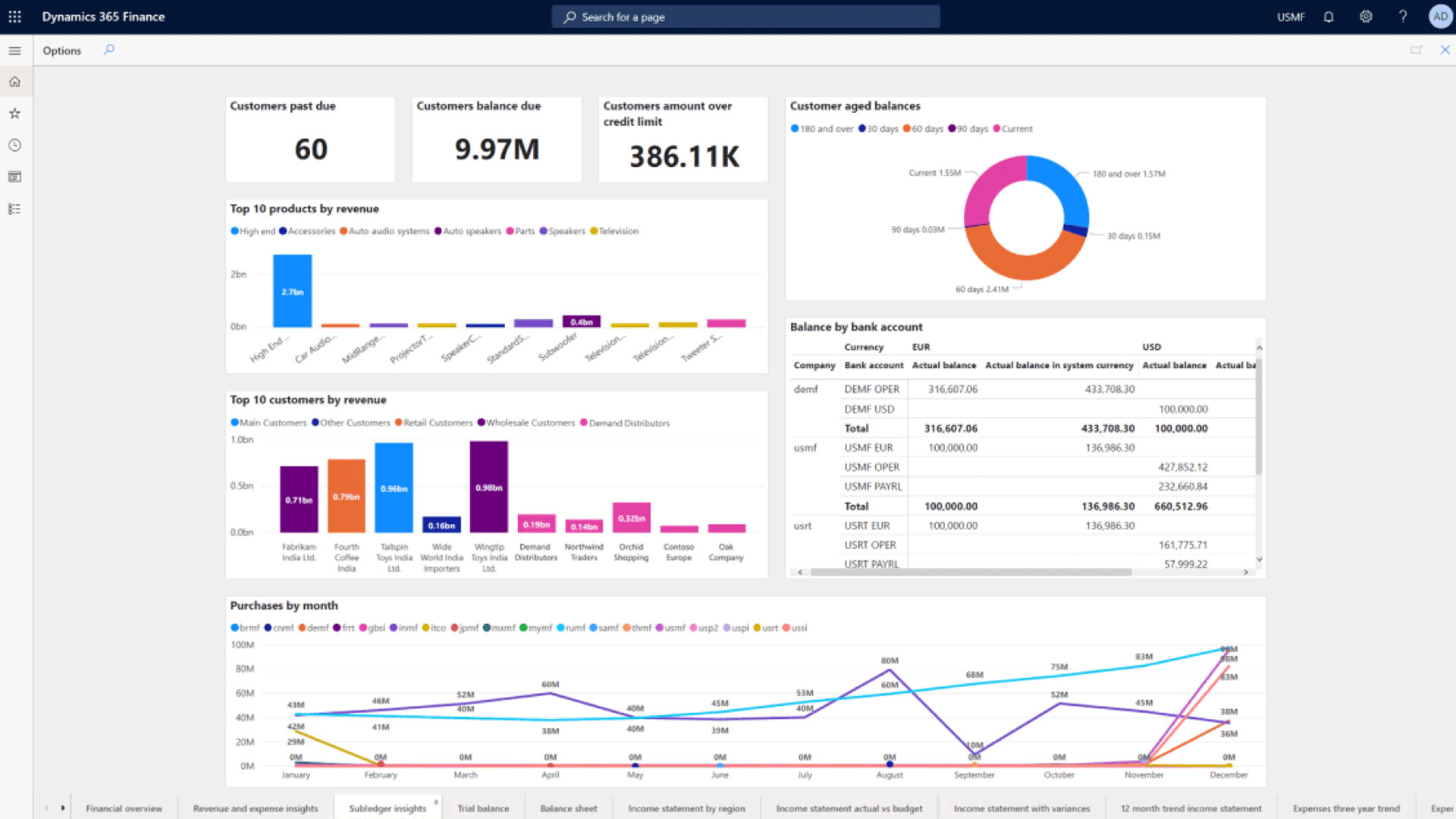Viewport: 1456px width, 819px height.
Task: Open Help via the question mark icon
Action: pos(1403,16)
